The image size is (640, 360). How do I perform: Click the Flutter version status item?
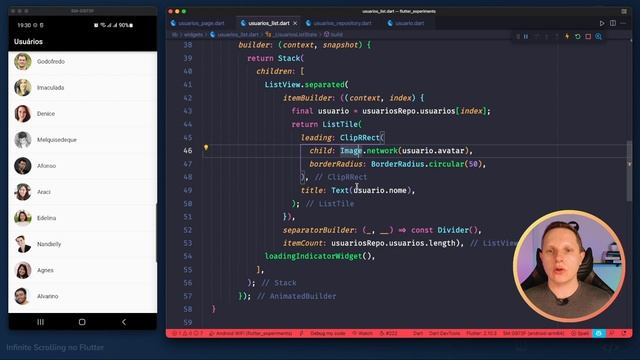coord(481,333)
